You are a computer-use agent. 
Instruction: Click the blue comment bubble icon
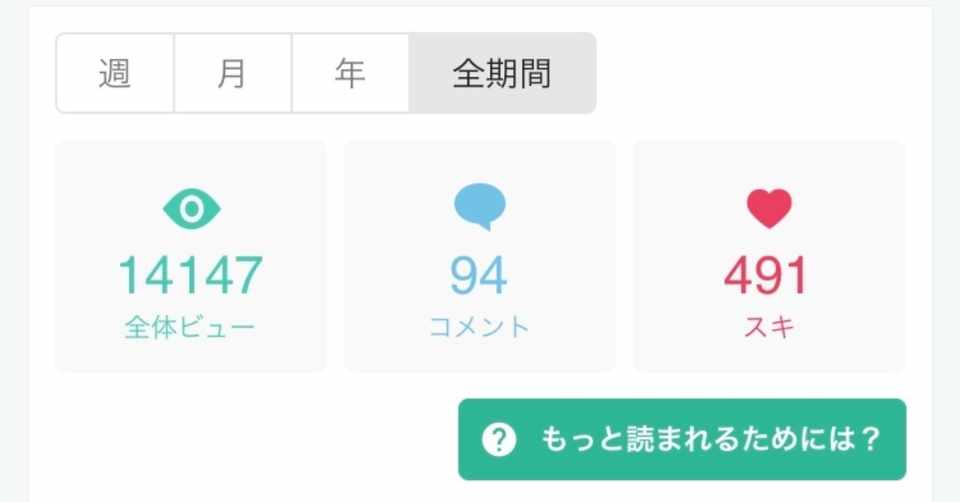pyautogui.click(x=480, y=207)
